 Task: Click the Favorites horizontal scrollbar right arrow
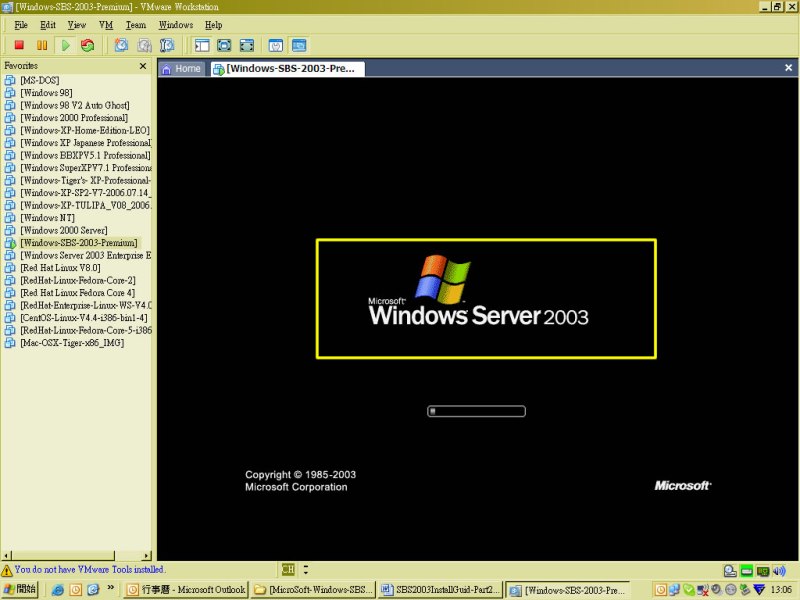147,556
